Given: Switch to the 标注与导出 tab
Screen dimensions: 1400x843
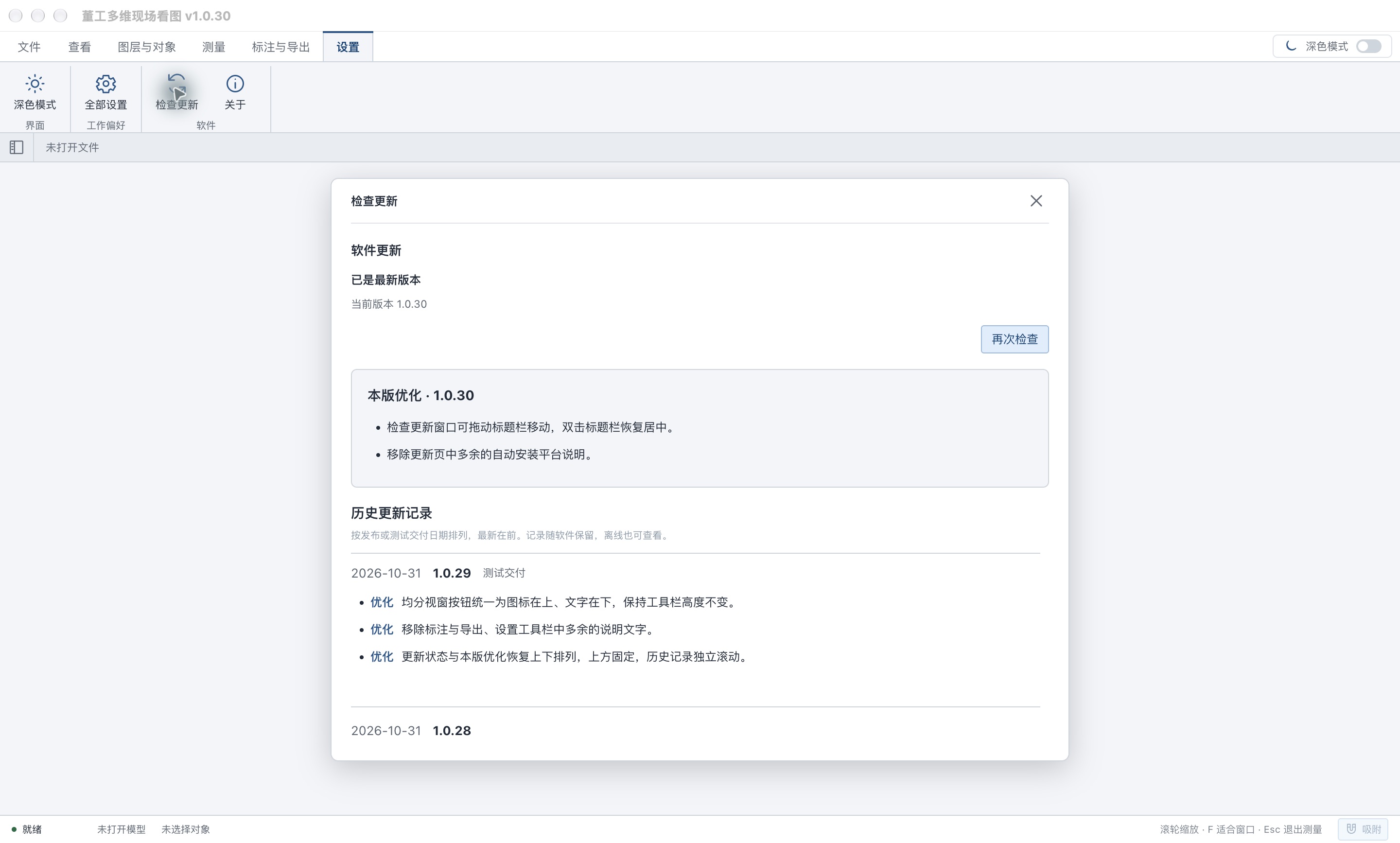Looking at the screenshot, I should pos(280,47).
